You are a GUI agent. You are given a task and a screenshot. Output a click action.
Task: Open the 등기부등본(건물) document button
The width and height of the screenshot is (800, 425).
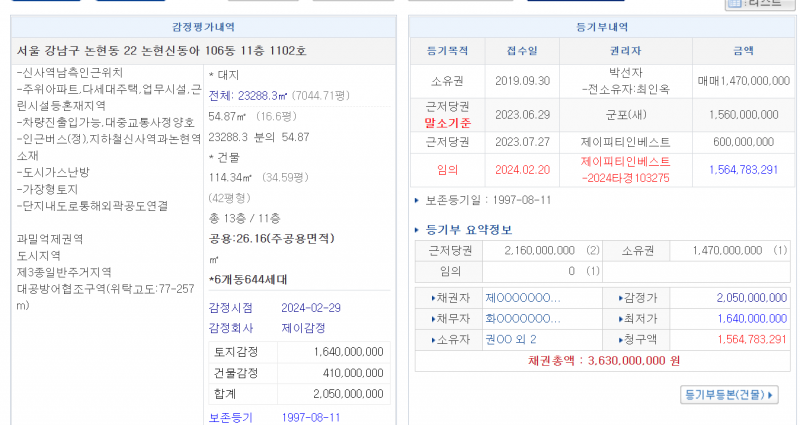tap(730, 395)
